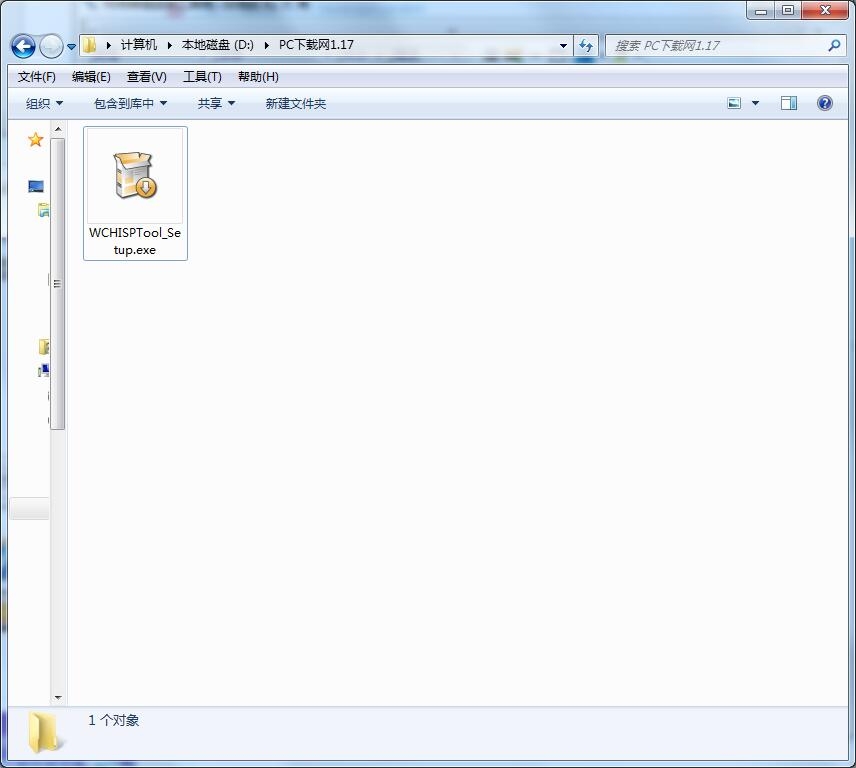Select the libraries icon in sidebar
This screenshot has height=768, width=856.
[44, 210]
